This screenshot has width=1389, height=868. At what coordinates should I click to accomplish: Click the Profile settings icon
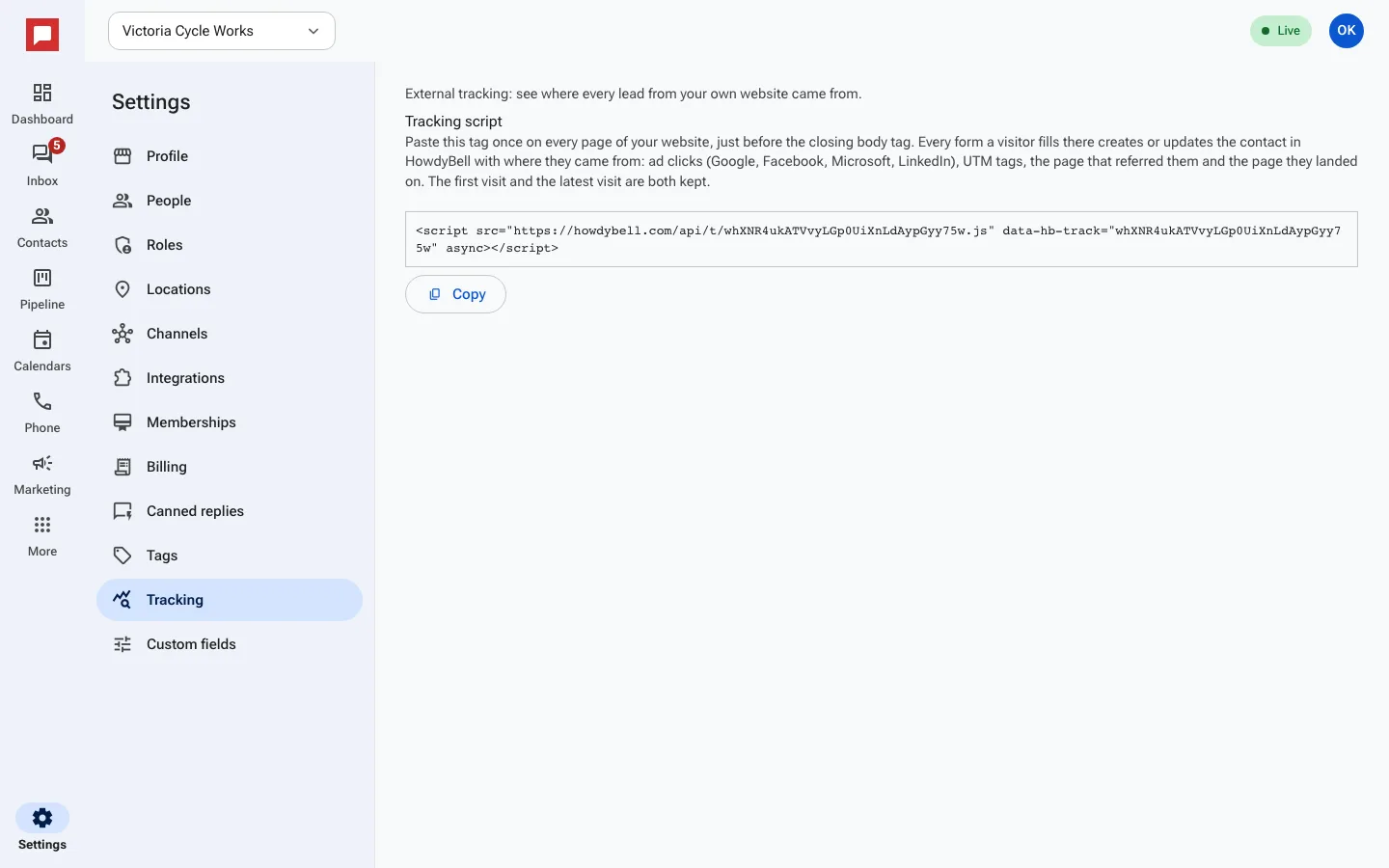[123, 156]
